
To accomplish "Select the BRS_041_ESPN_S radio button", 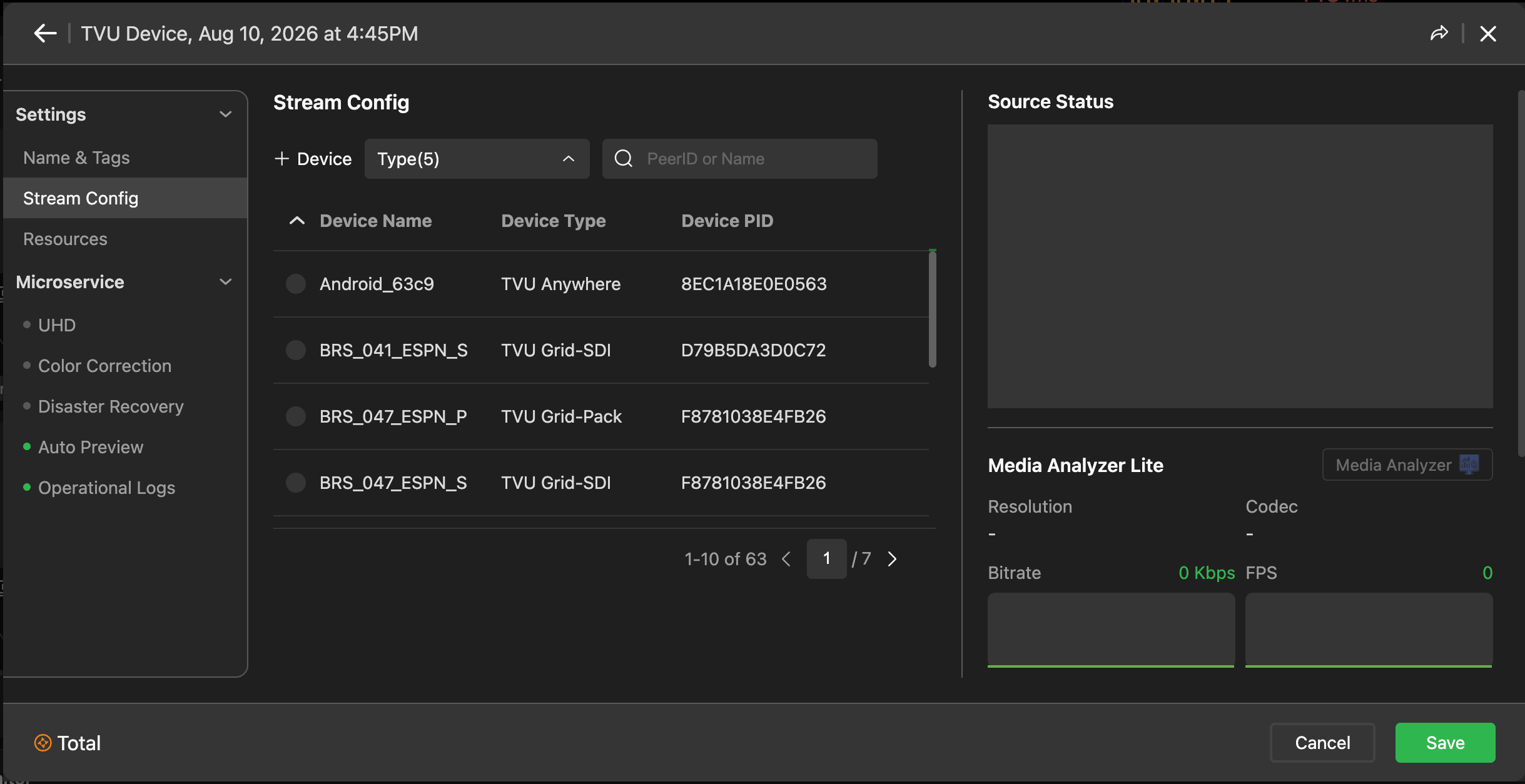I will tap(296, 350).
